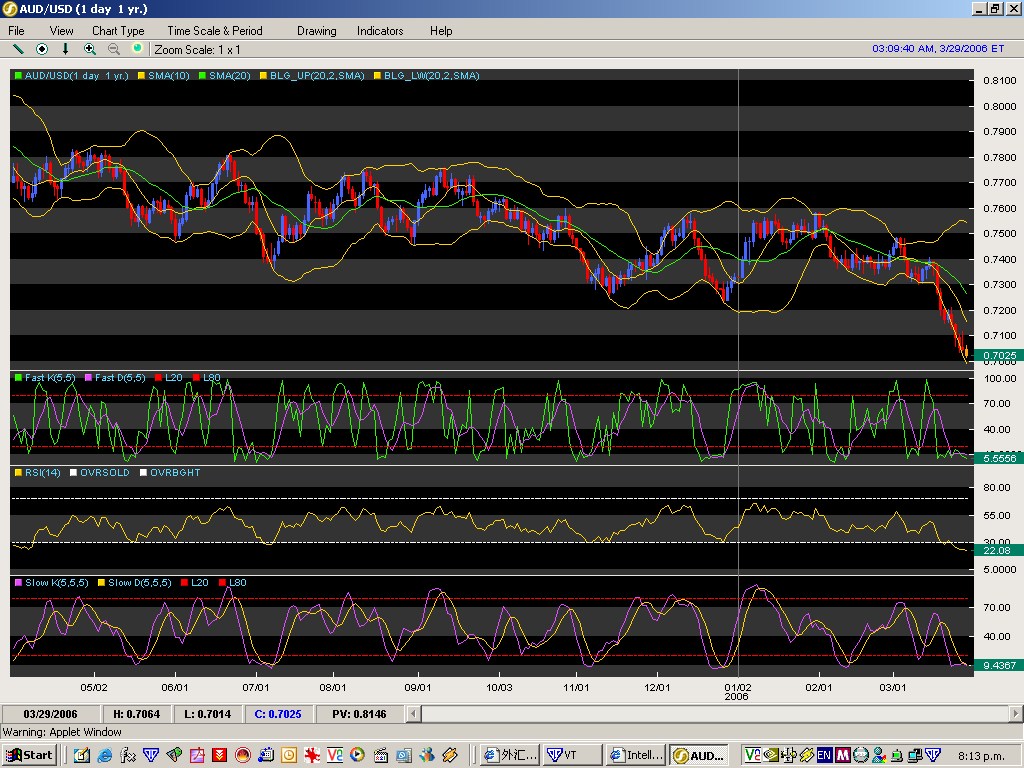The width and height of the screenshot is (1024, 768).
Task: Open the Indicators menu
Action: (x=380, y=31)
